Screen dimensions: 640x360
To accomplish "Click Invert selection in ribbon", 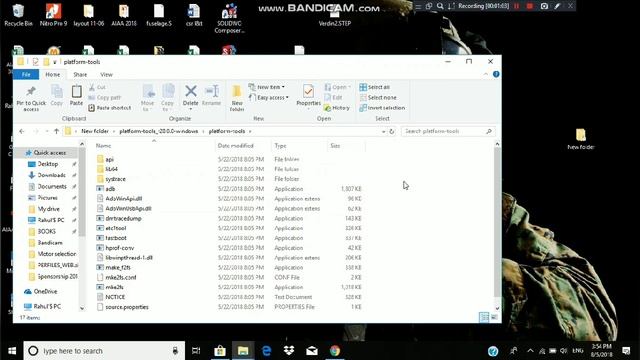I will (382, 108).
